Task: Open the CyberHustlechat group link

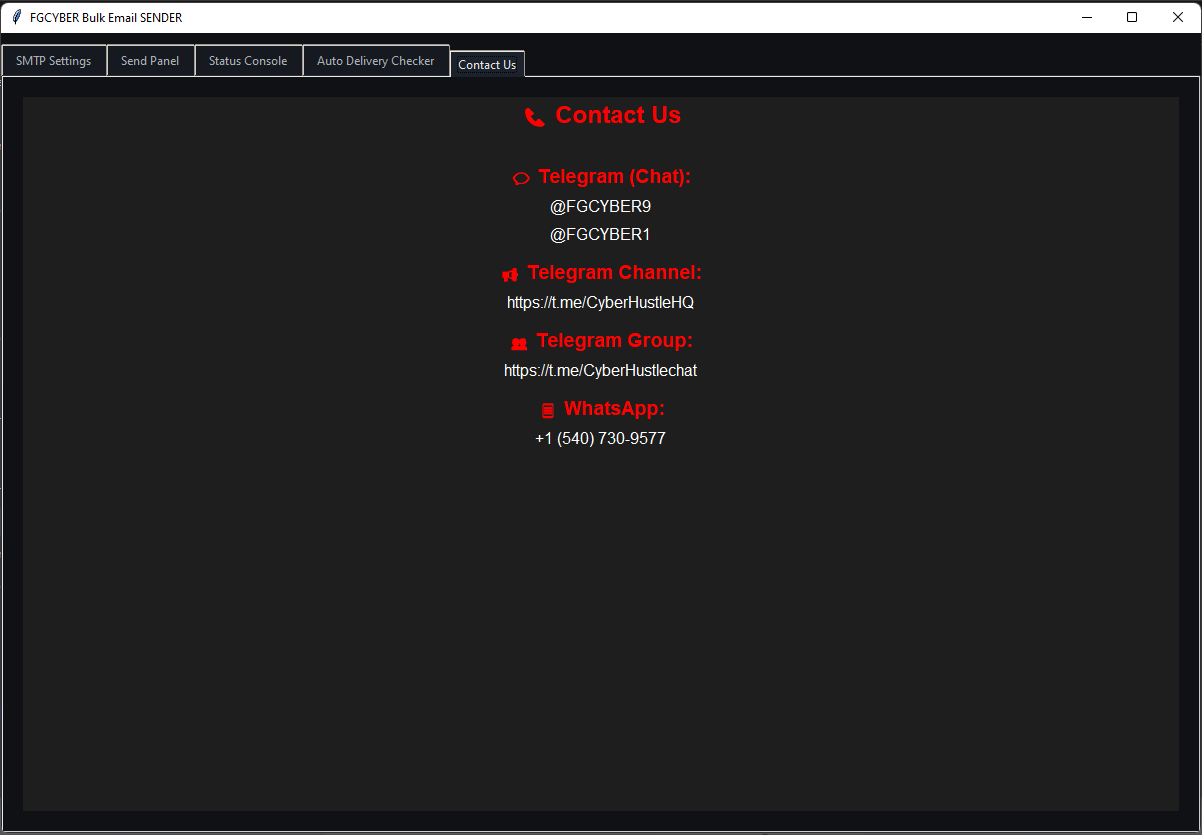Action: point(600,371)
